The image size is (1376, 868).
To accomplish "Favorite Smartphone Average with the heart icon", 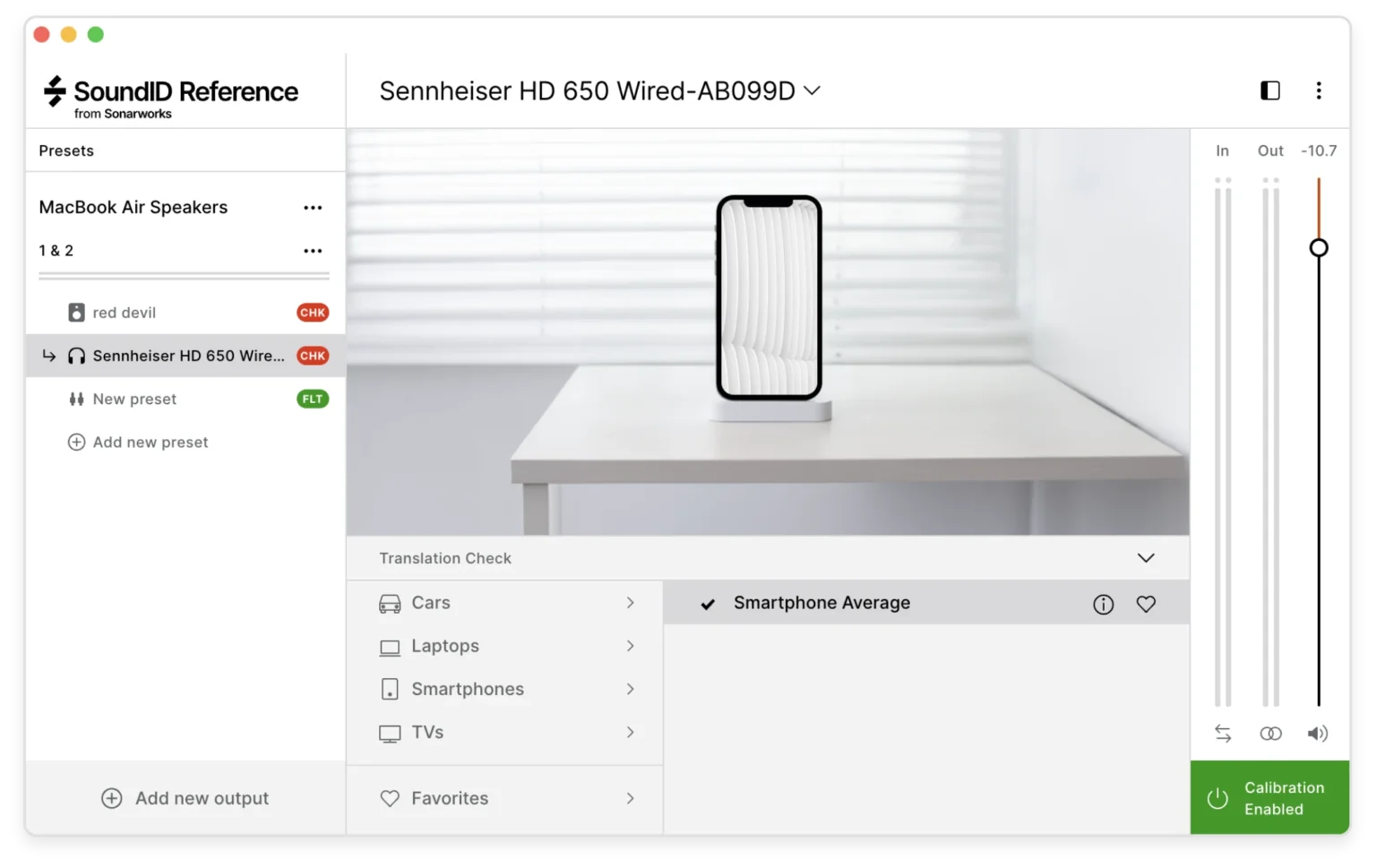I will pos(1146,605).
